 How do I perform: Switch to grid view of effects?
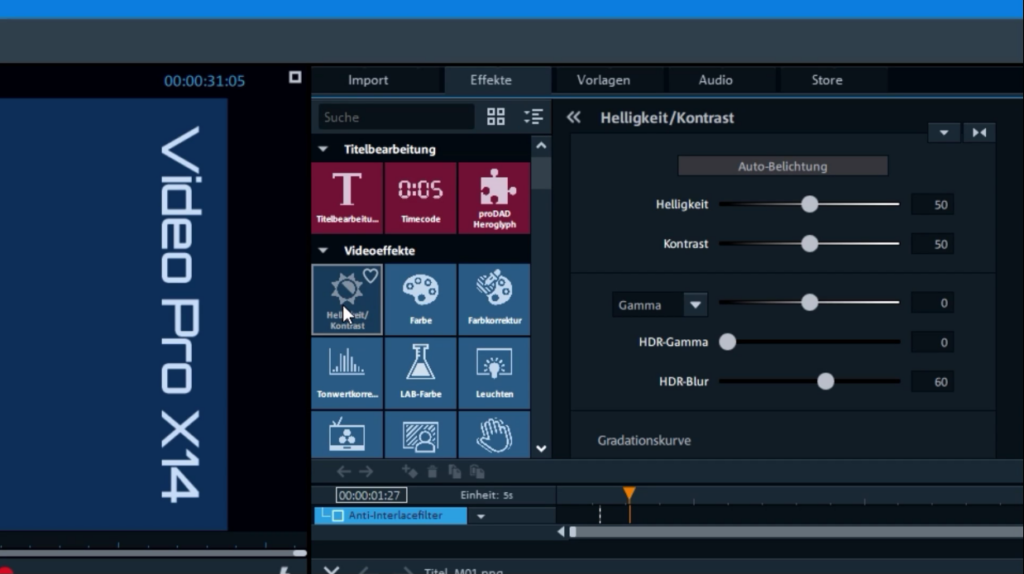click(x=496, y=117)
